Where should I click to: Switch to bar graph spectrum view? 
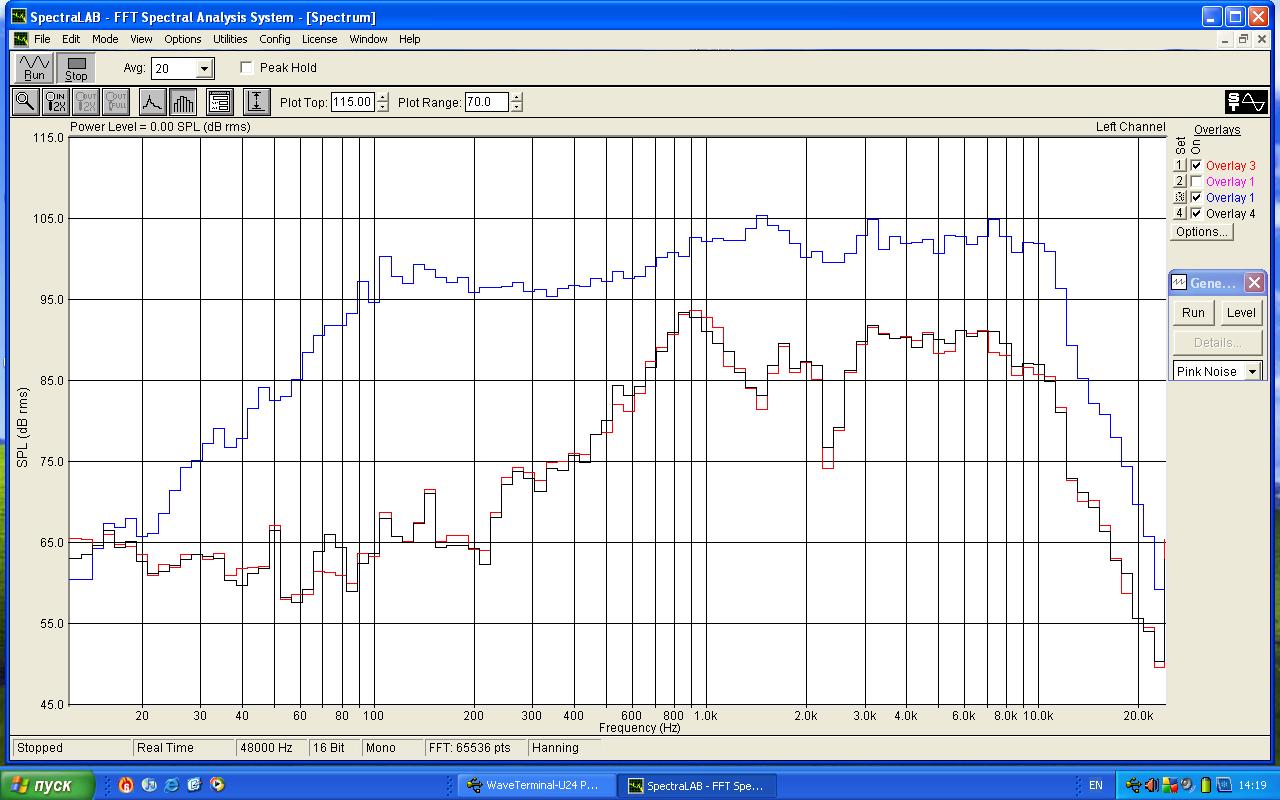click(182, 101)
